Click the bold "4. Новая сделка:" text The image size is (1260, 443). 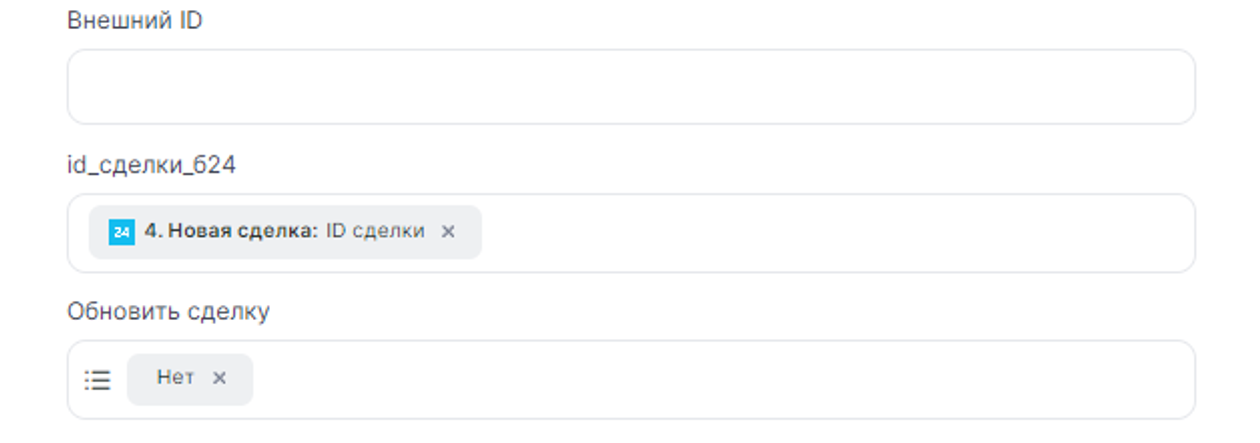pyautogui.click(x=231, y=232)
